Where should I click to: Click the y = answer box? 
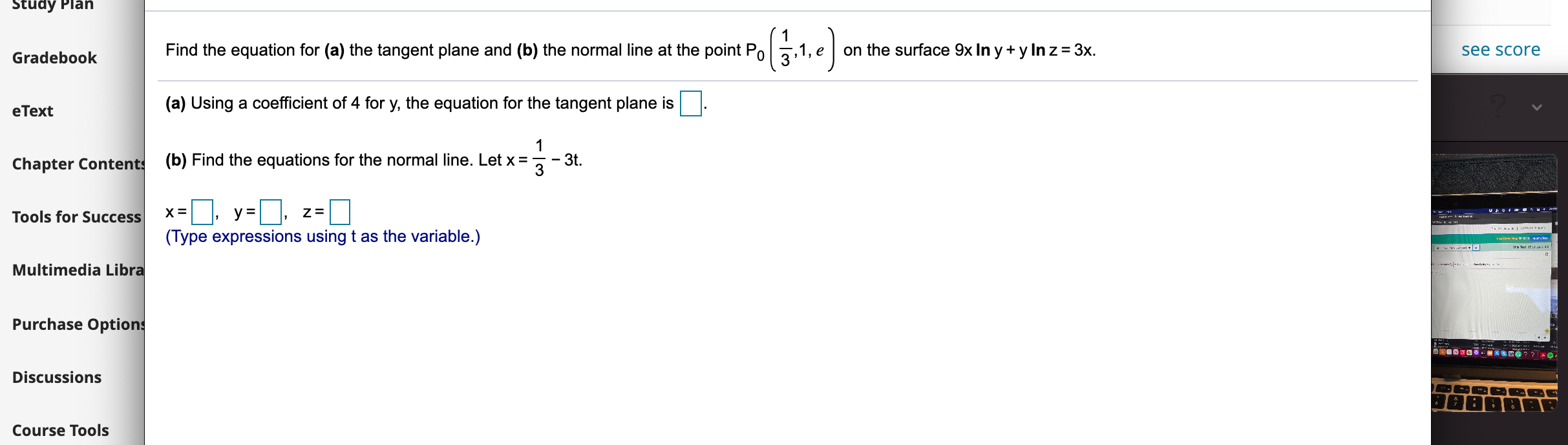coord(271,212)
